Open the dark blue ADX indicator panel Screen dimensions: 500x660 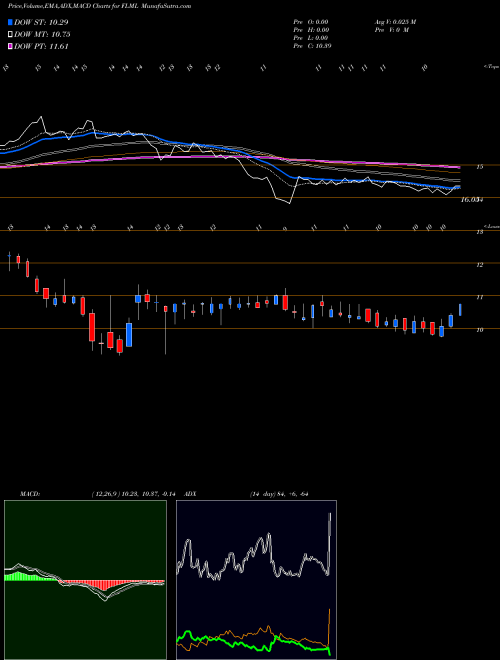click(256, 580)
